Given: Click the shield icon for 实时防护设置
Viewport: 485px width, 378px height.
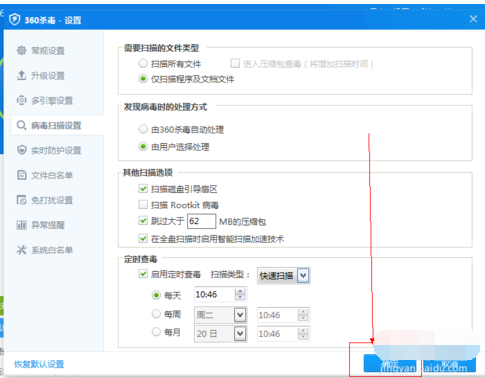Looking at the screenshot, I should pos(22,150).
